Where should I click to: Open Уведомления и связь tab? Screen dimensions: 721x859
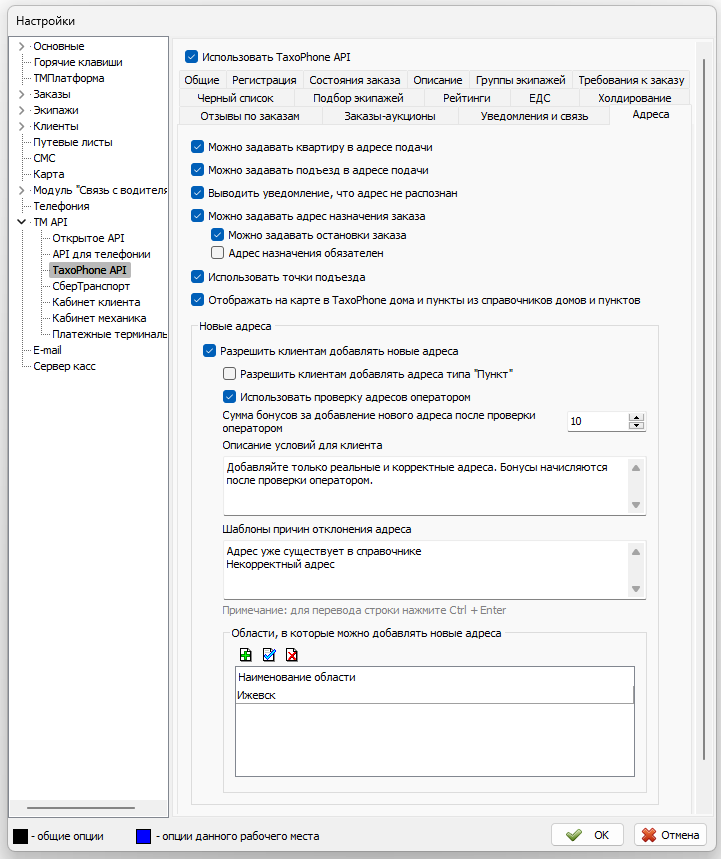[534, 116]
